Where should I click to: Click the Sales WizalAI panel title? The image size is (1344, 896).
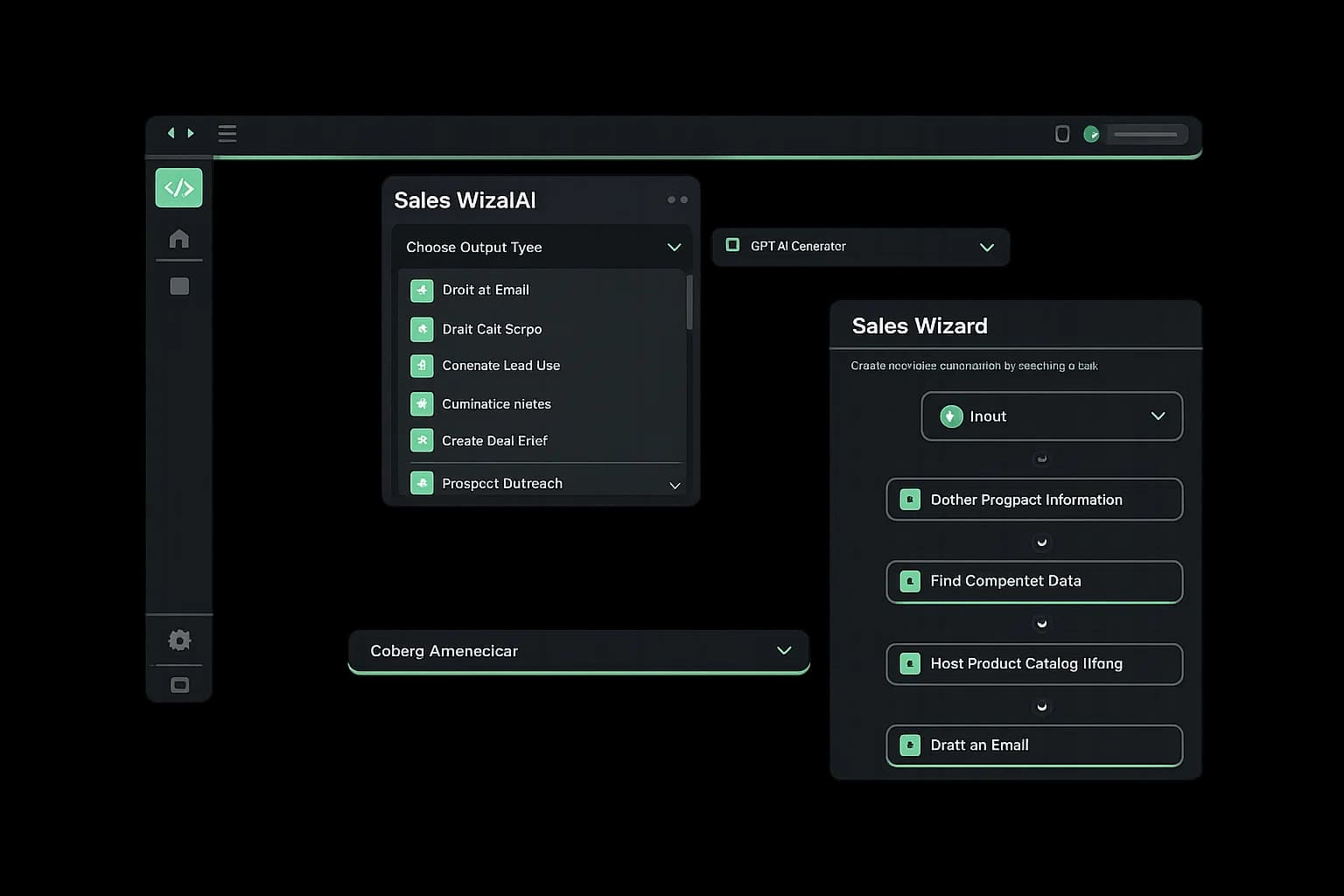click(x=465, y=200)
